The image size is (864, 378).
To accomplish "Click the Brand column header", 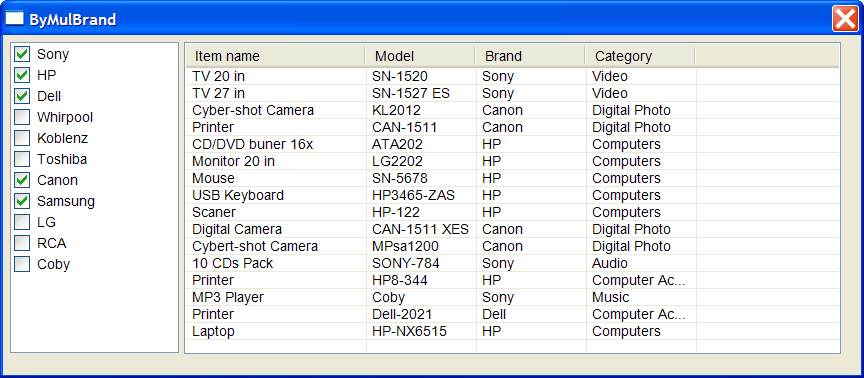I will 530,56.
